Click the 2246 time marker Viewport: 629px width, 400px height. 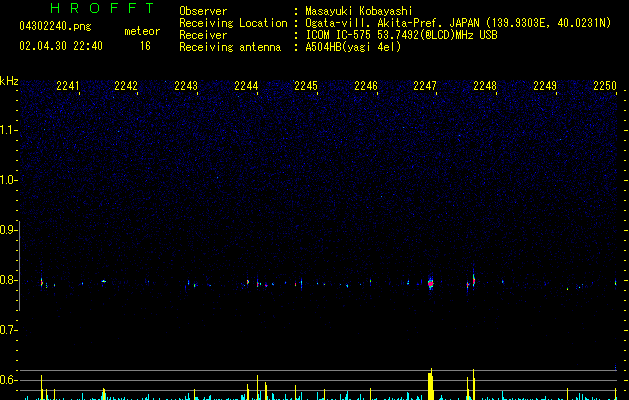click(366, 86)
